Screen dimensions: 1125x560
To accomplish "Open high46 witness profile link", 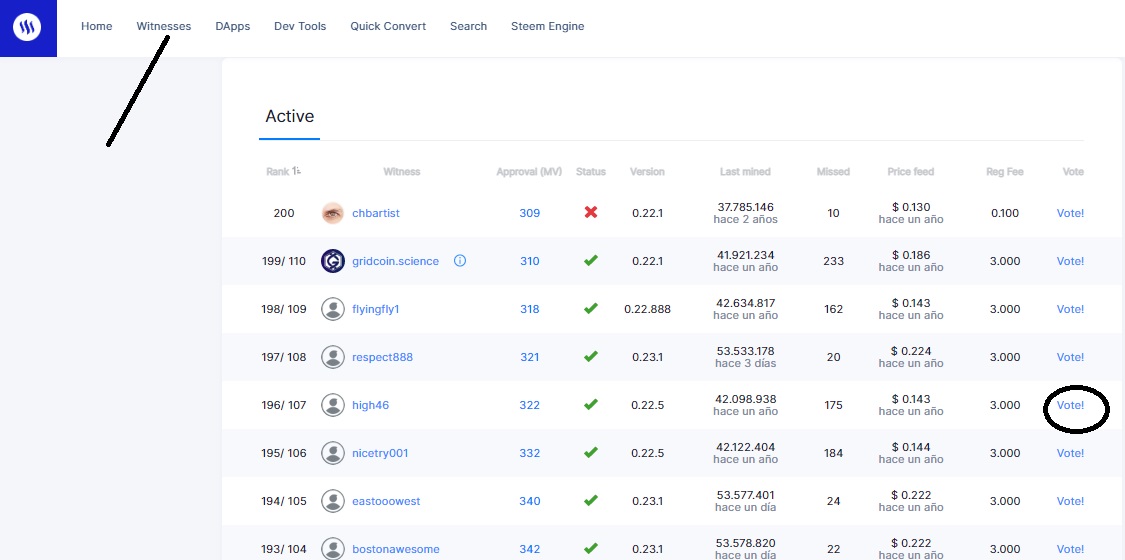I will click(370, 405).
